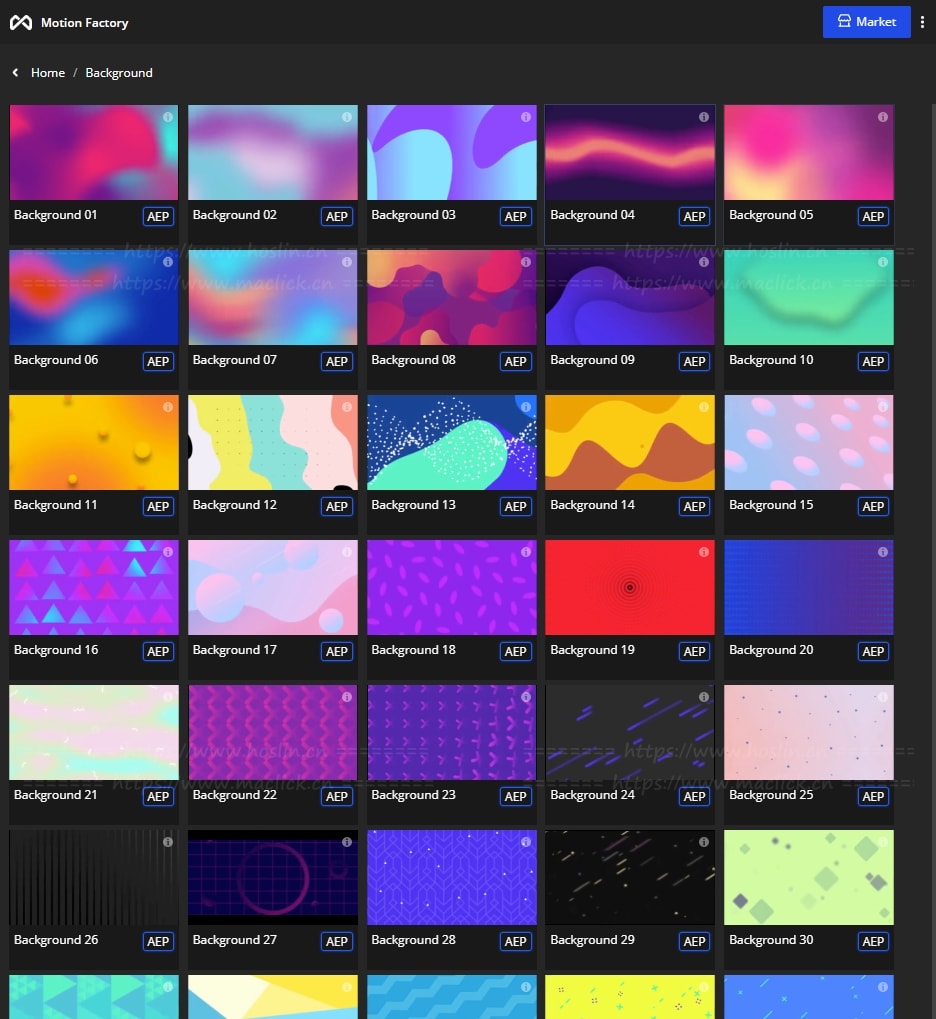
Task: Show info for Background 13
Action: [525, 407]
